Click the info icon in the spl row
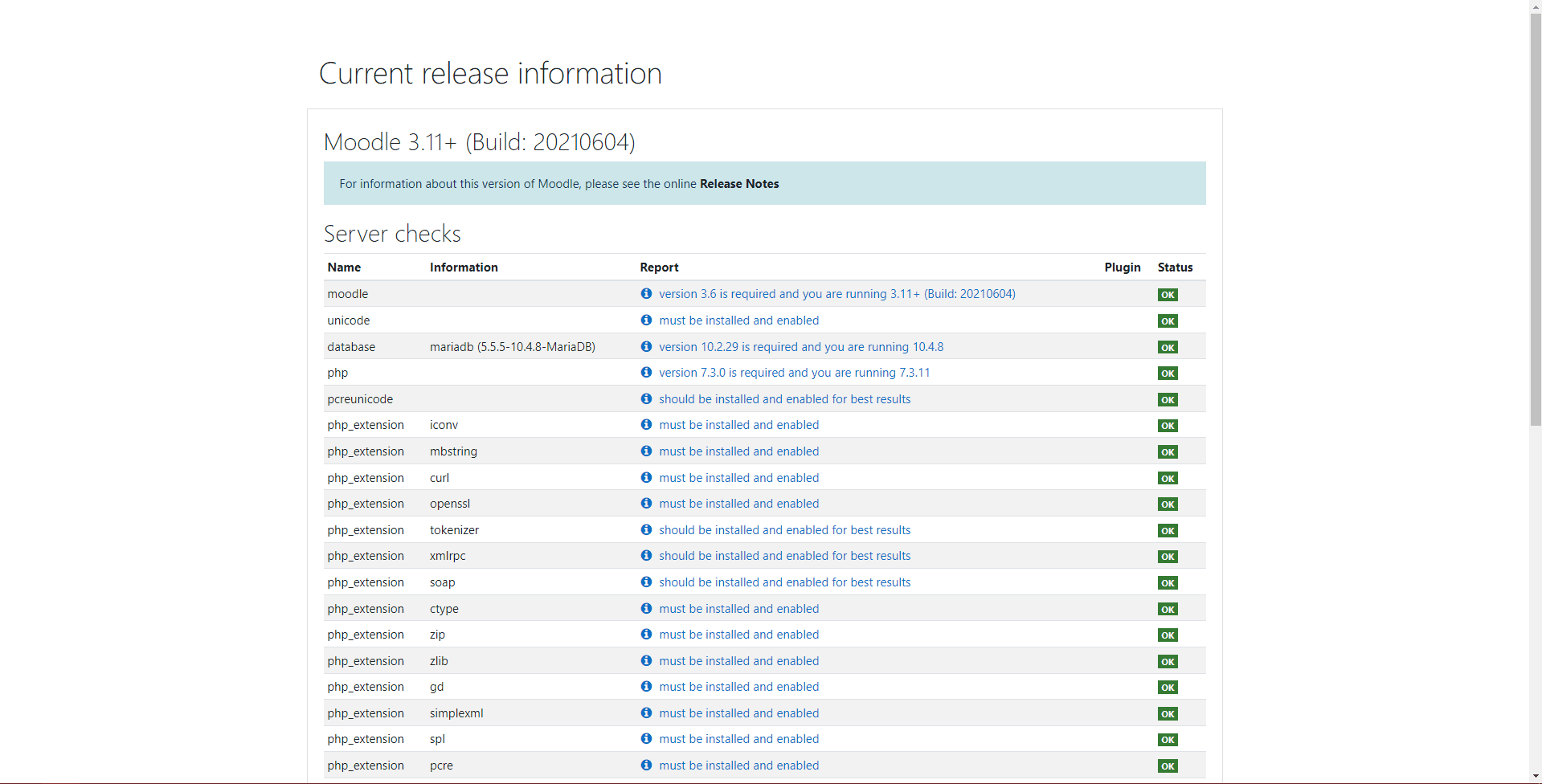 [646, 738]
